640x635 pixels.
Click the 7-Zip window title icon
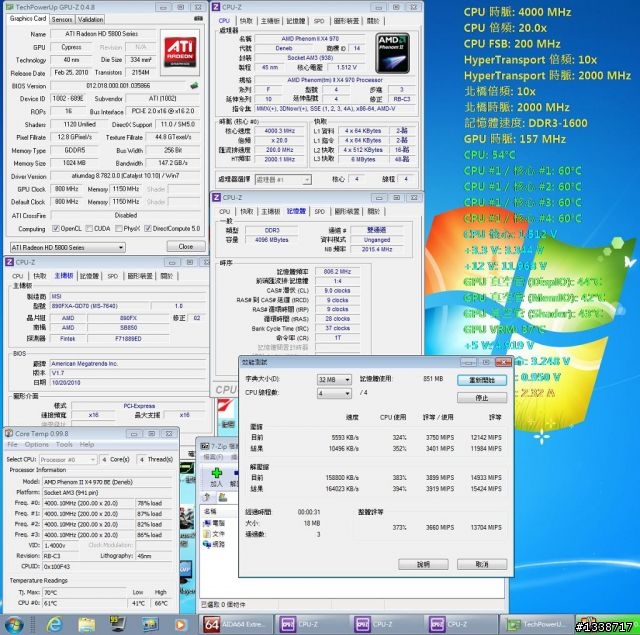coord(205,446)
